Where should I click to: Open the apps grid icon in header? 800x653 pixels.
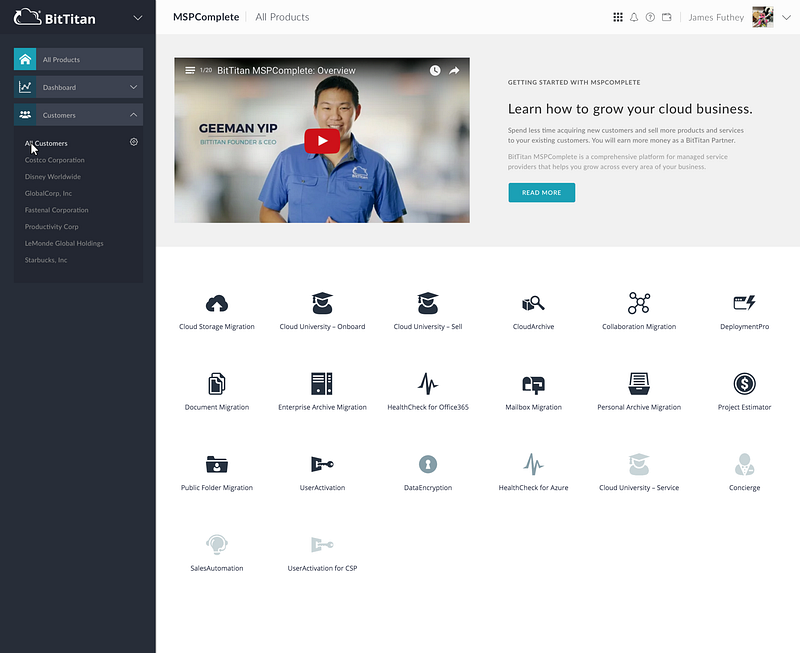point(618,17)
